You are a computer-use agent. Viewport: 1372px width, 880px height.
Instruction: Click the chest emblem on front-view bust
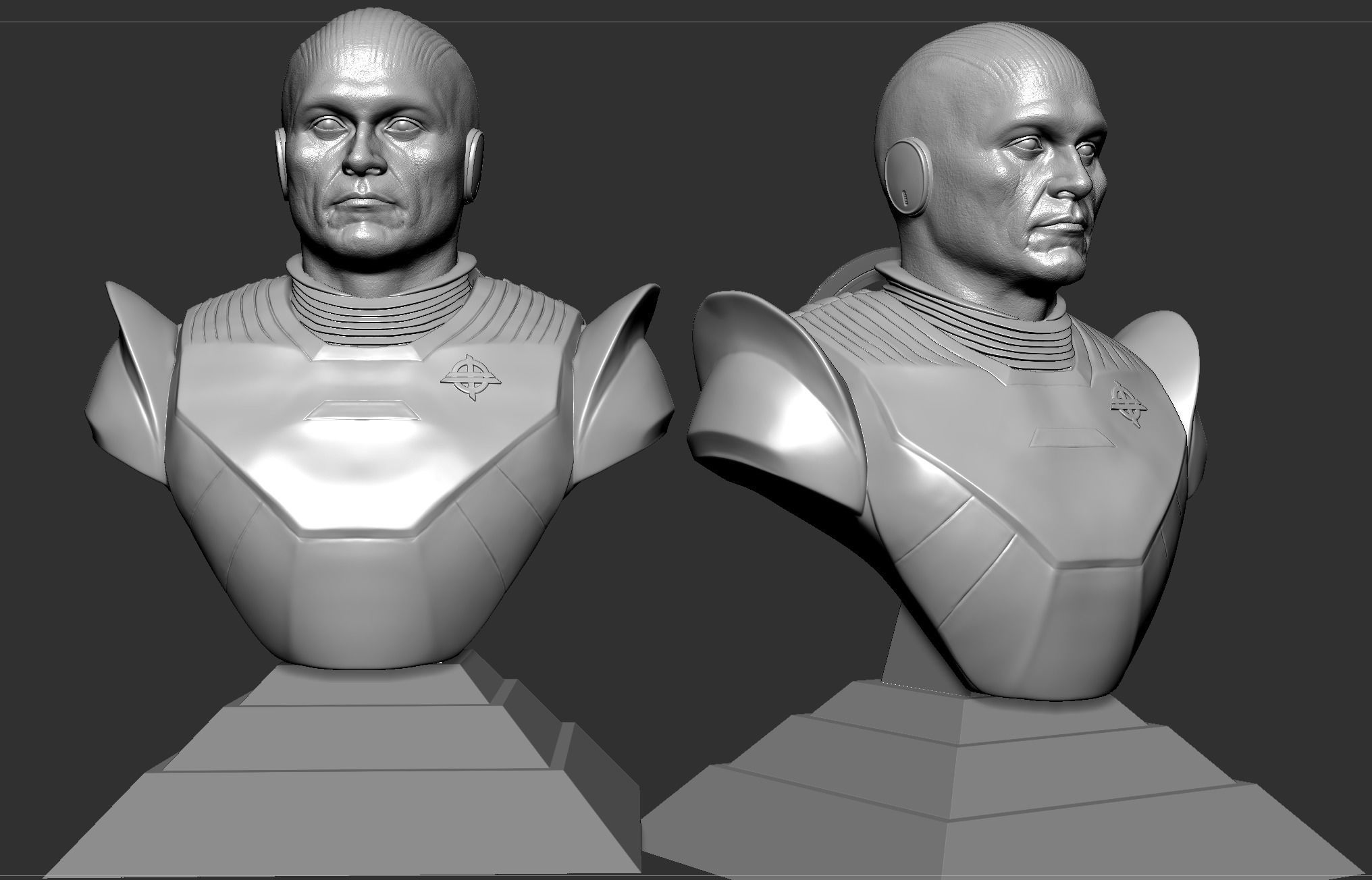tap(470, 378)
